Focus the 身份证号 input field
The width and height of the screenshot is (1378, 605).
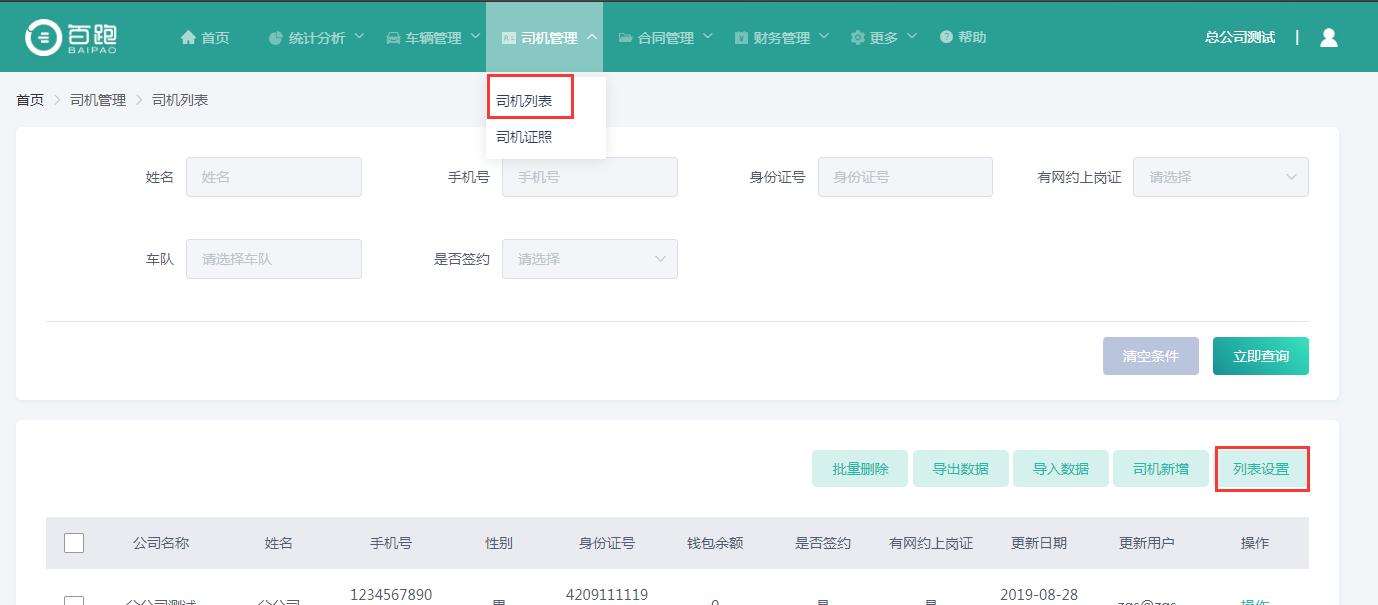[905, 177]
